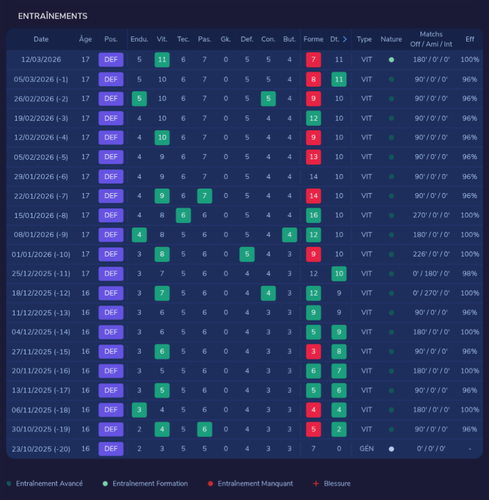Screen dimensions: 489x500
Task: Click the Blessure legend label
Action: pos(337,484)
